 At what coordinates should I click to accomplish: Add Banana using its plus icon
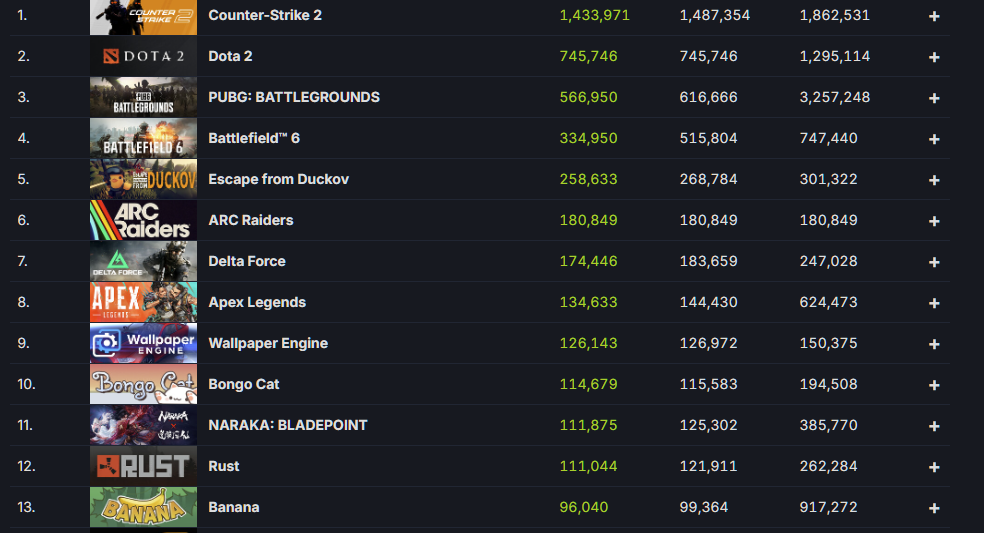coord(934,508)
